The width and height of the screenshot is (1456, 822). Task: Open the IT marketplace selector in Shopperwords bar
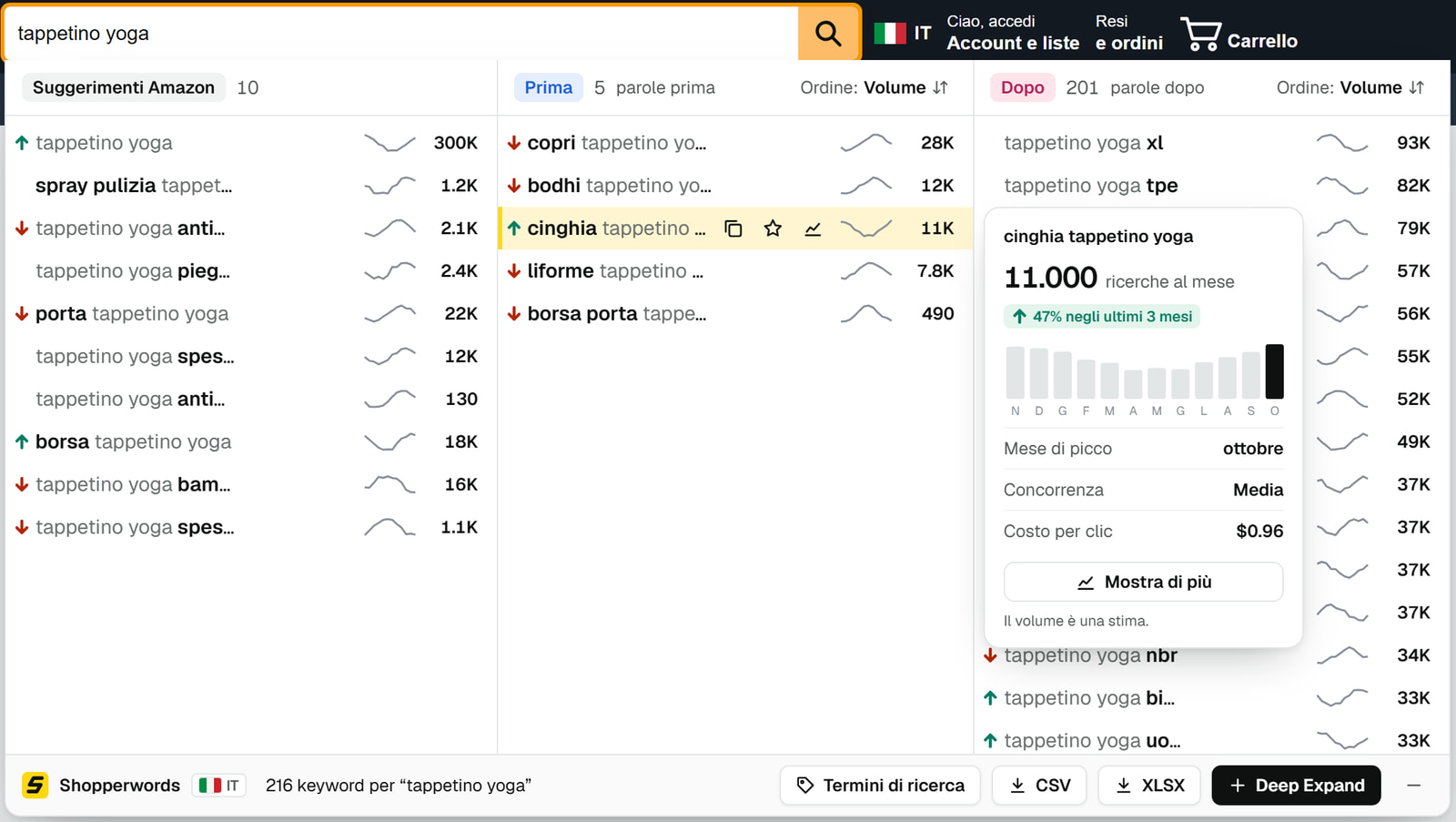(x=219, y=785)
